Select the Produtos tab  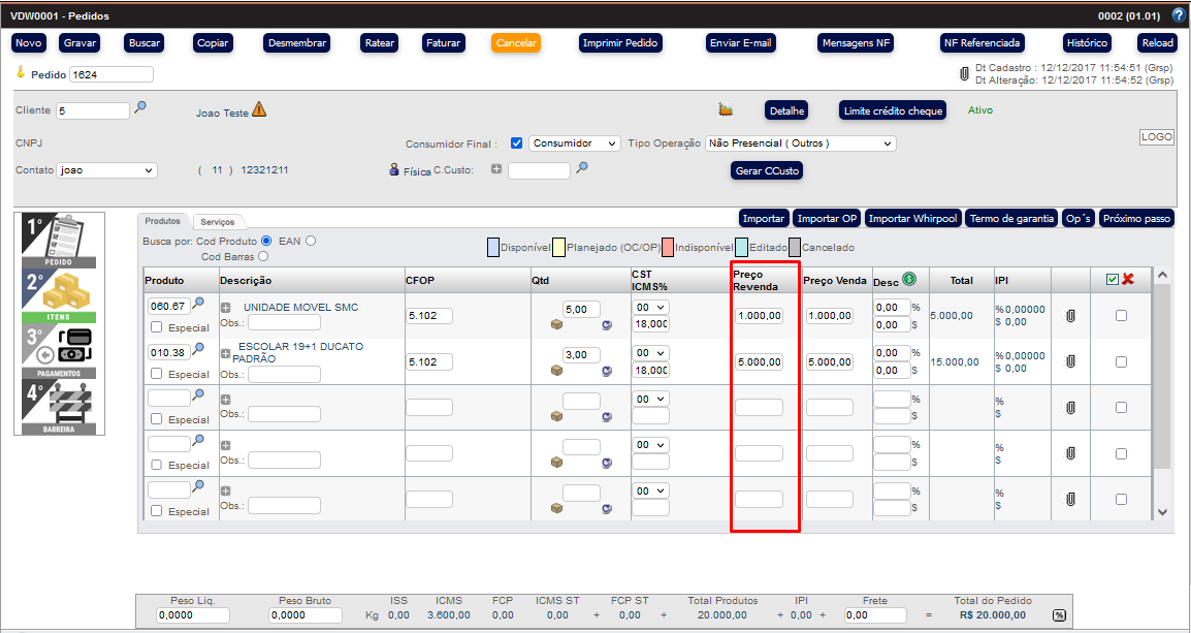[x=163, y=221]
